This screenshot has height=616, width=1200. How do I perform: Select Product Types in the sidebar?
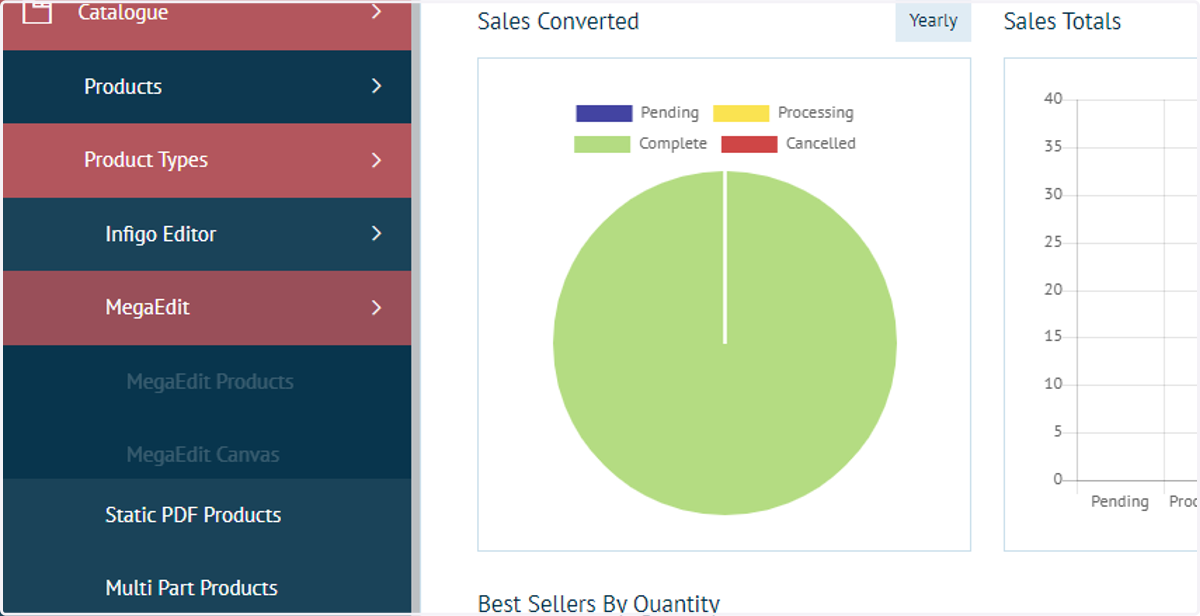coord(207,160)
